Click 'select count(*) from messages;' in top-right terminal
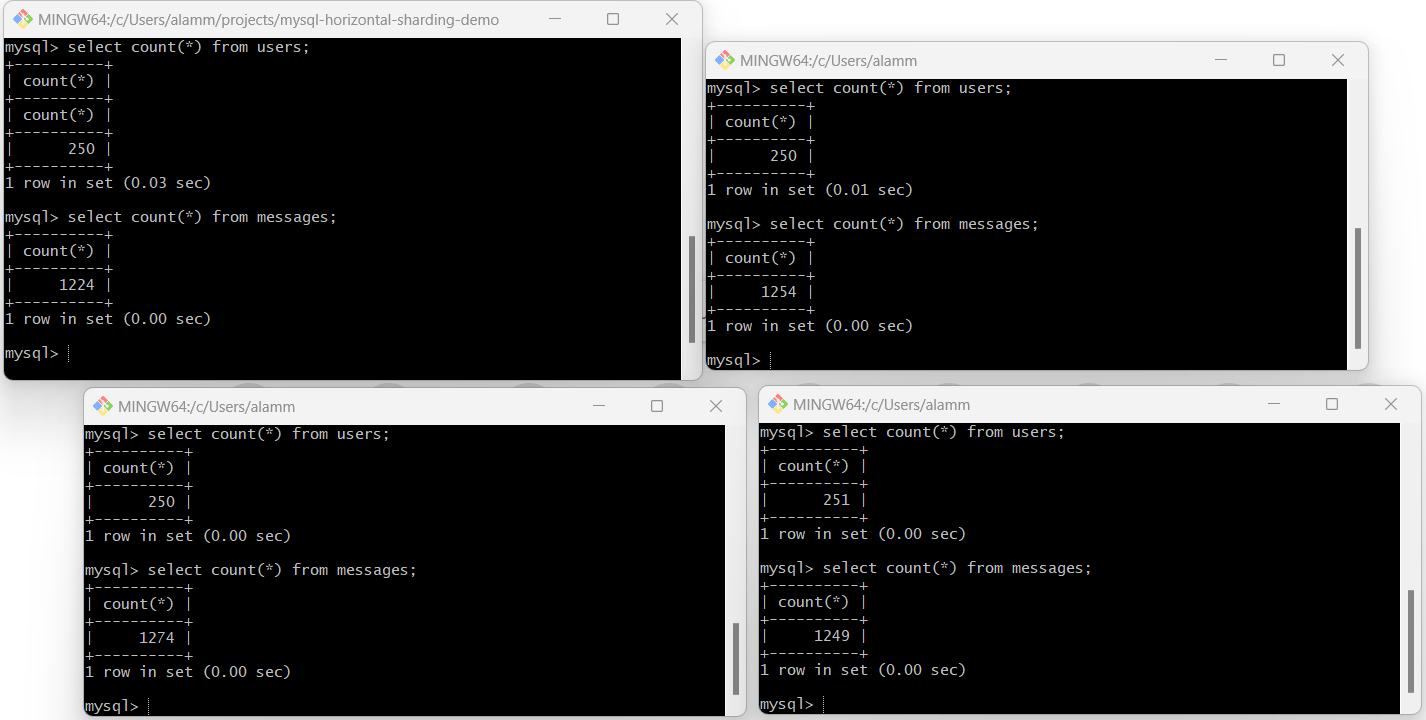The width and height of the screenshot is (1426, 720). [905, 224]
